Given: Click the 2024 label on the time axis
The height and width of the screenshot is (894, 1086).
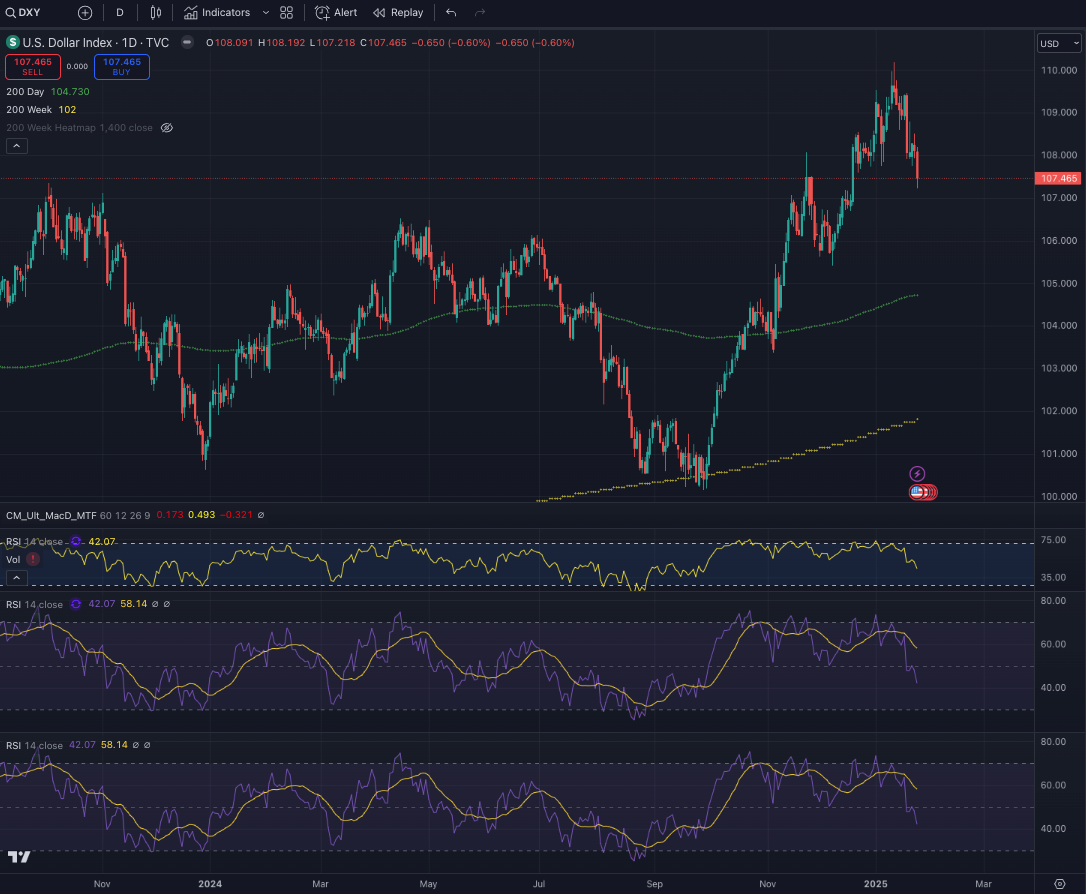Looking at the screenshot, I should [210, 884].
